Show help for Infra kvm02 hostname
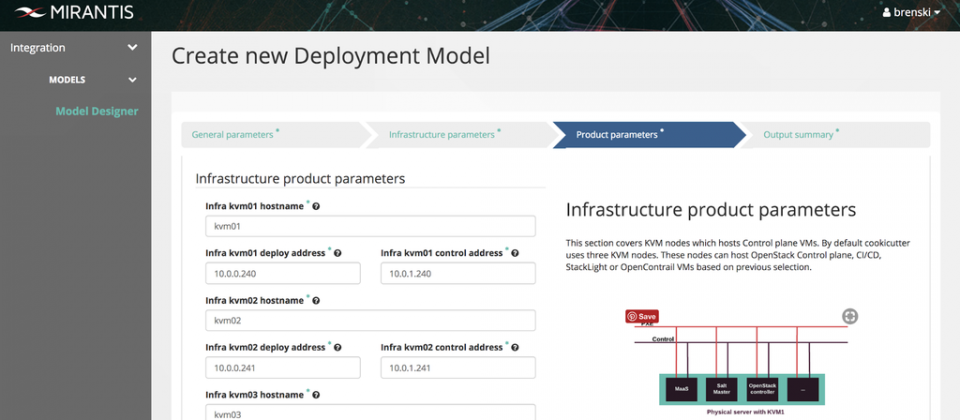This screenshot has height=420, width=960. click(x=316, y=301)
